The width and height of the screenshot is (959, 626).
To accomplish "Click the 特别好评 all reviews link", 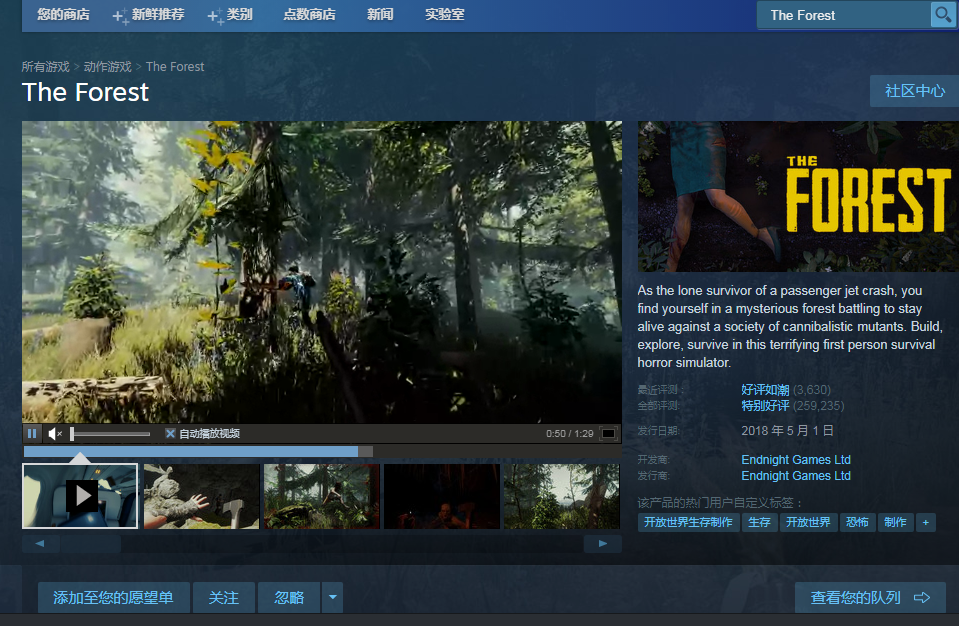I will [x=765, y=405].
